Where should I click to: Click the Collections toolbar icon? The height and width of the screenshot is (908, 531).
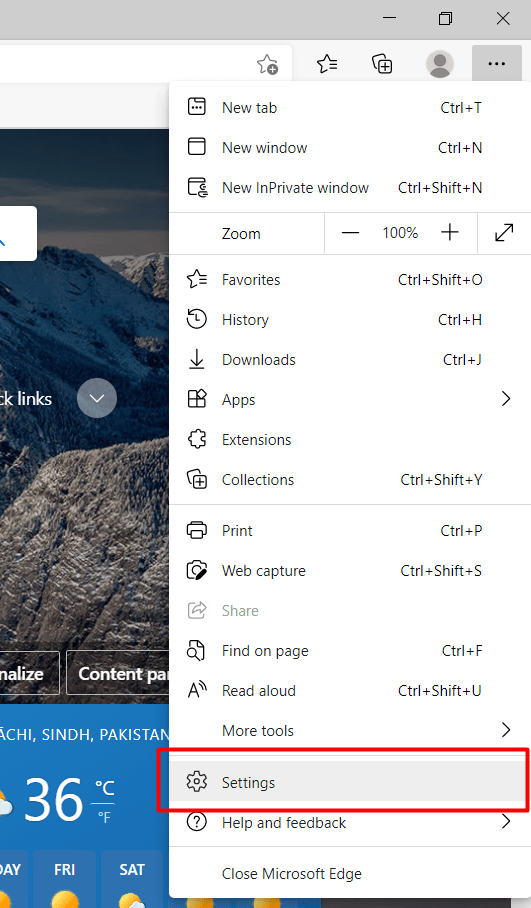point(382,64)
